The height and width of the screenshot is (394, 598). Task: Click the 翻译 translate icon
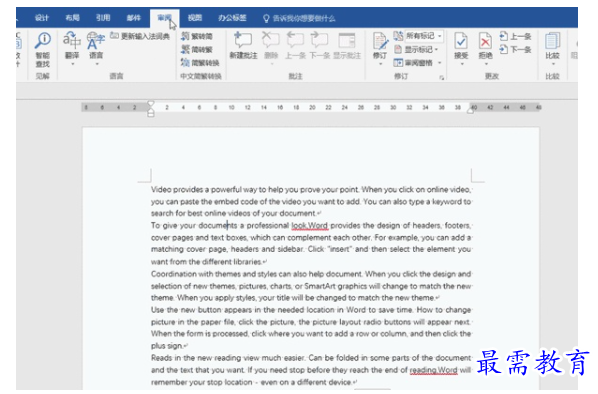(72, 41)
